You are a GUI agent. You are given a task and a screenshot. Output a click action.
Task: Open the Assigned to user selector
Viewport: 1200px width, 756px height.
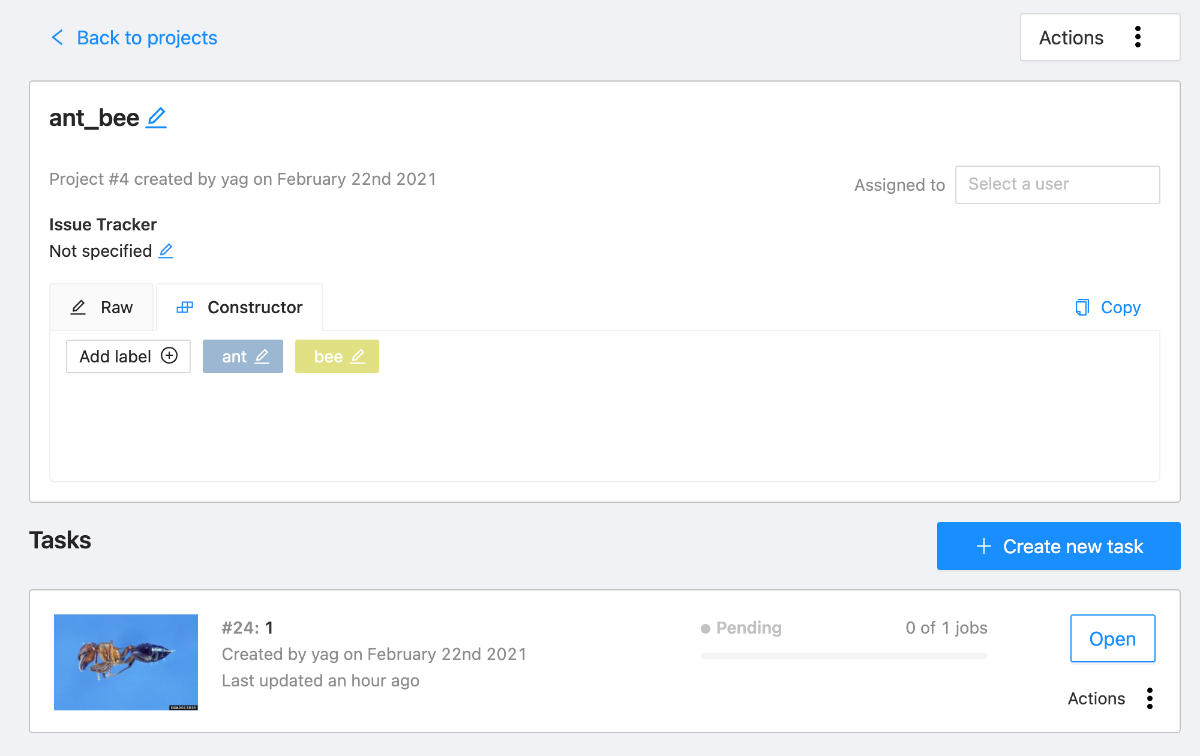coord(1057,185)
